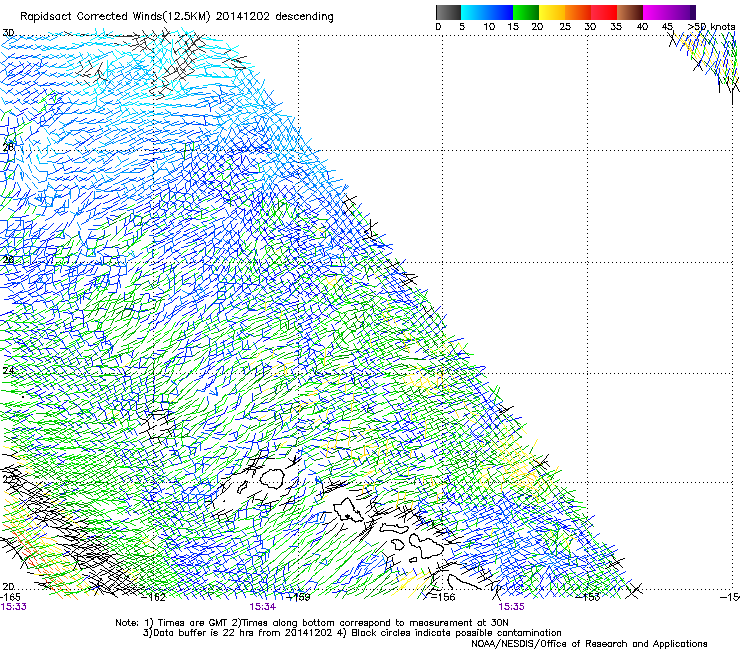Click the NOAA/NESDIS Office of Research credit text
The width and height of the screenshot is (740, 650).
coord(589,644)
